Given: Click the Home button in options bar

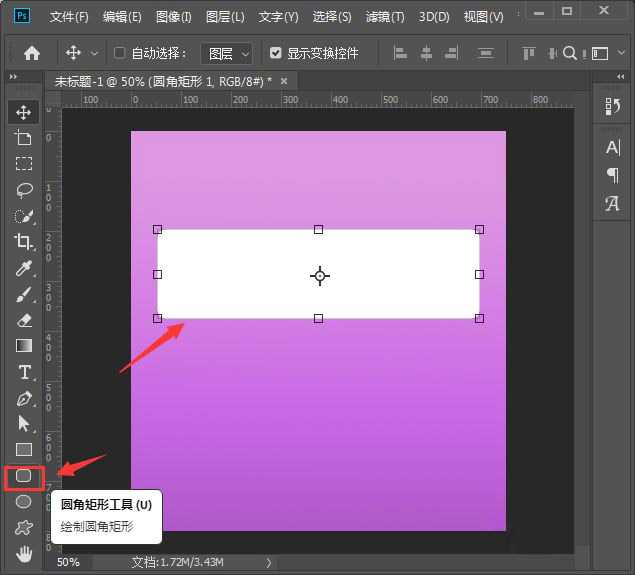Looking at the screenshot, I should pos(32,53).
